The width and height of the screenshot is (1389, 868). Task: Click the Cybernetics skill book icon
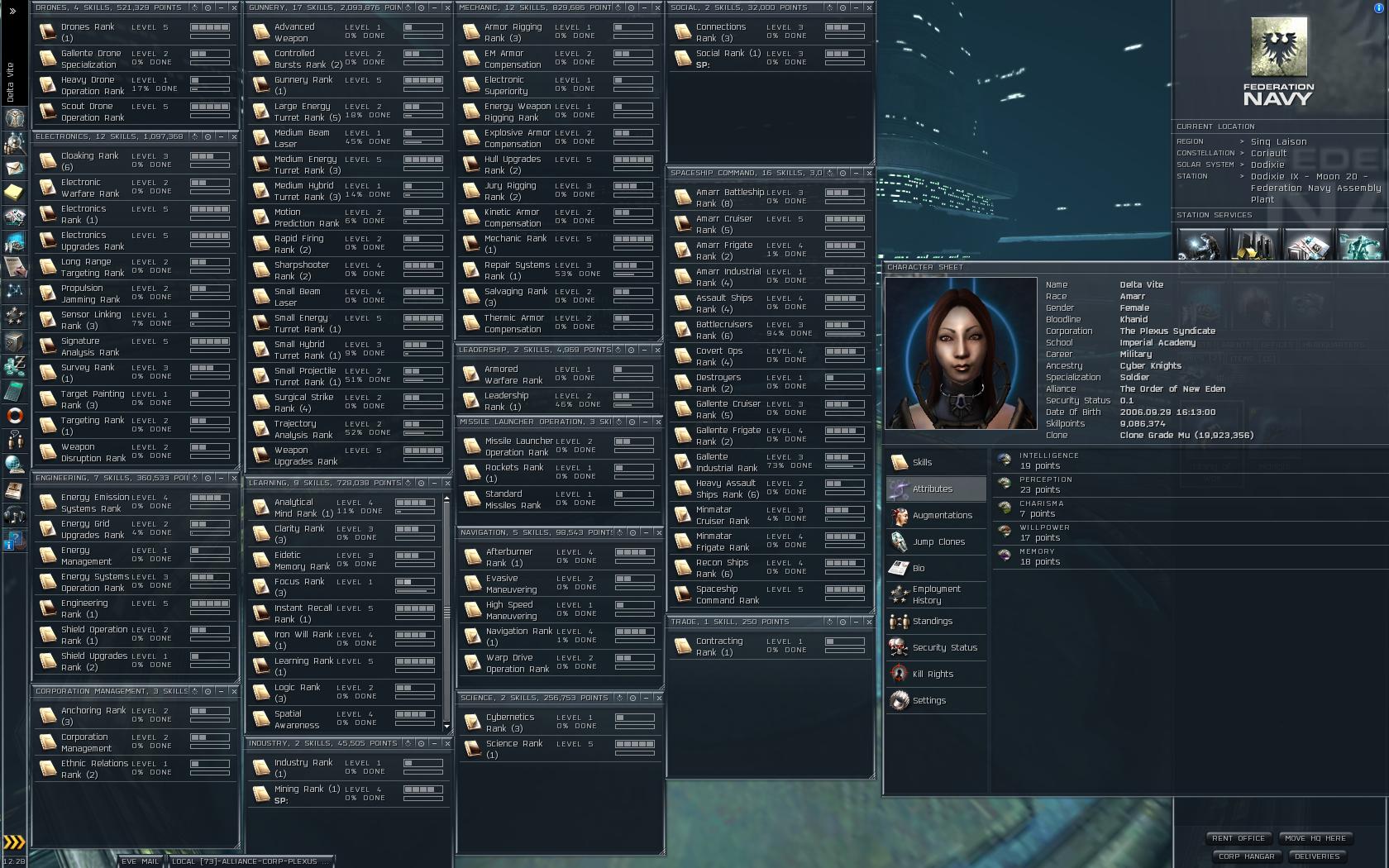[472, 723]
